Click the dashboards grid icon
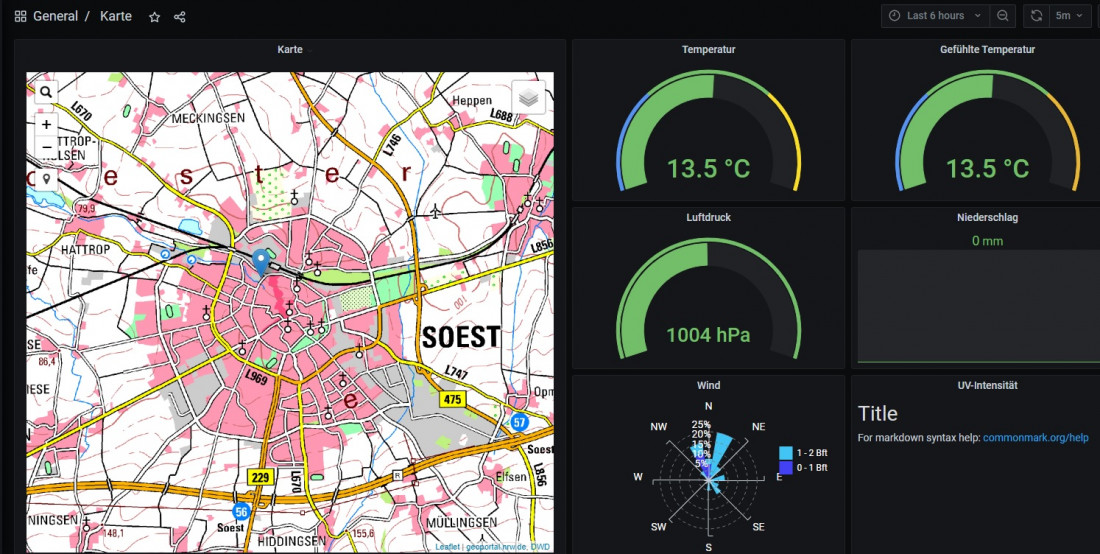Screen dimensions: 1100x554 click(x=20, y=17)
